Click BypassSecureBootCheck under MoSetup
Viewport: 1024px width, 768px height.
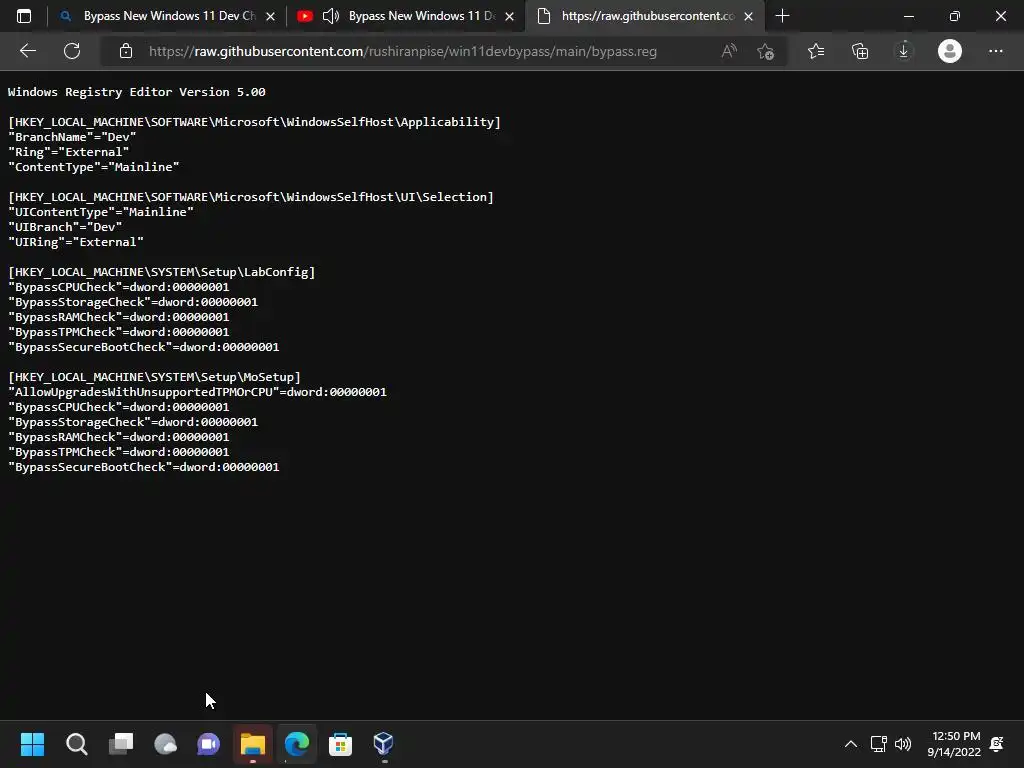(x=144, y=468)
